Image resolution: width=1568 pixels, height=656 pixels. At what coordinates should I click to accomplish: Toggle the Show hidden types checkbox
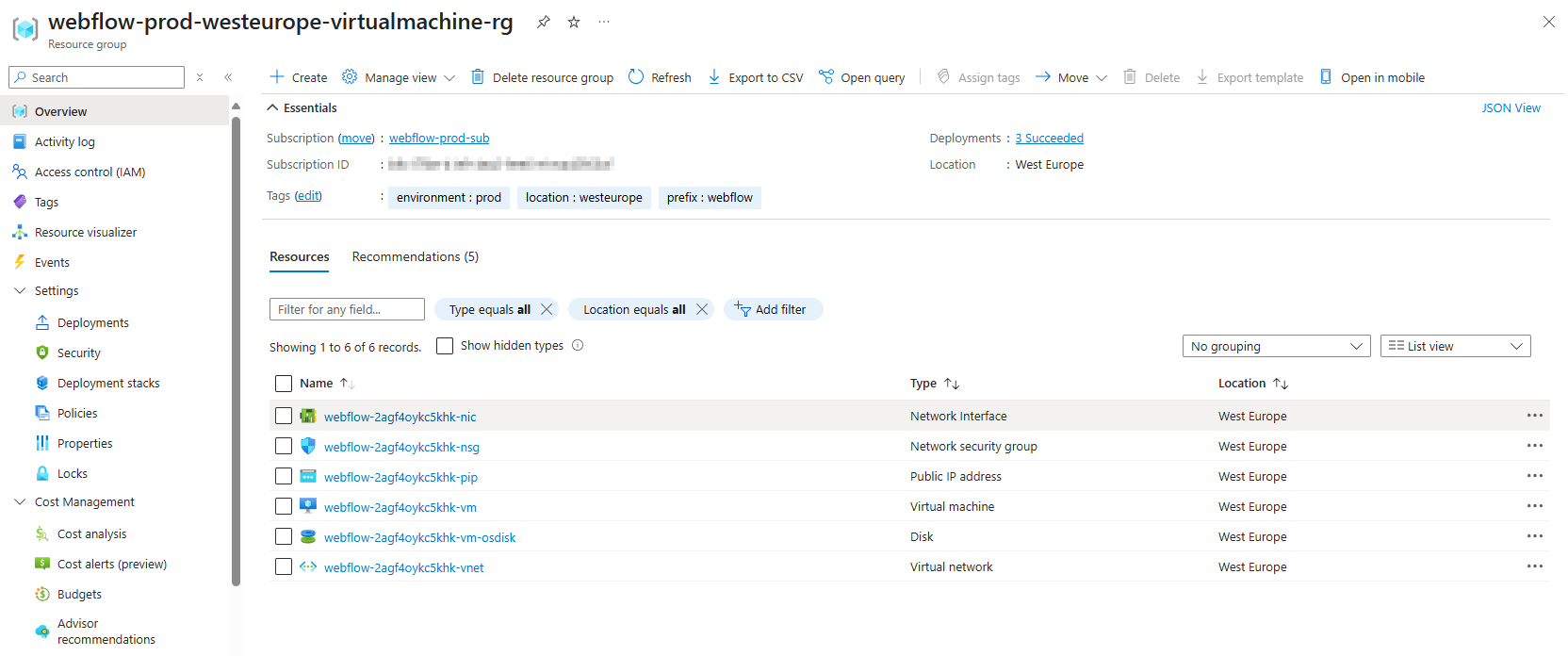445,346
